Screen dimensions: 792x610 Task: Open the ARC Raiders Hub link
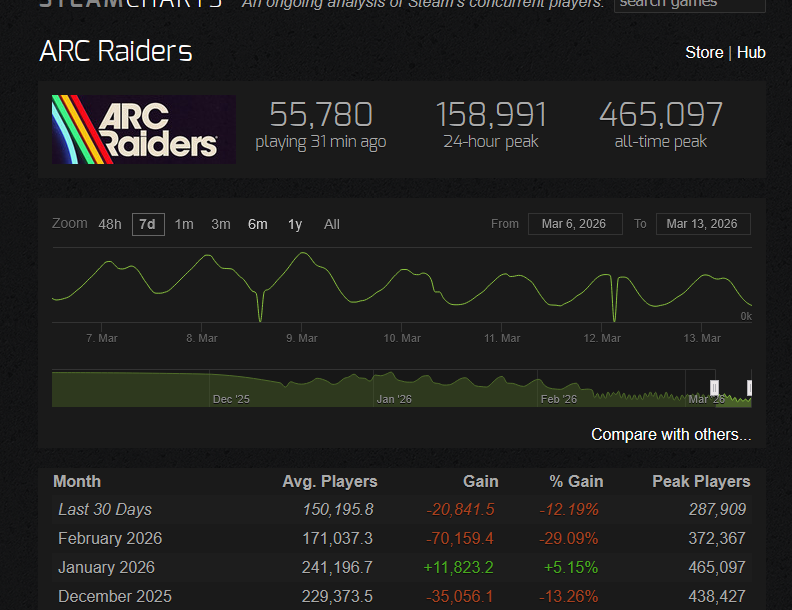pos(751,53)
